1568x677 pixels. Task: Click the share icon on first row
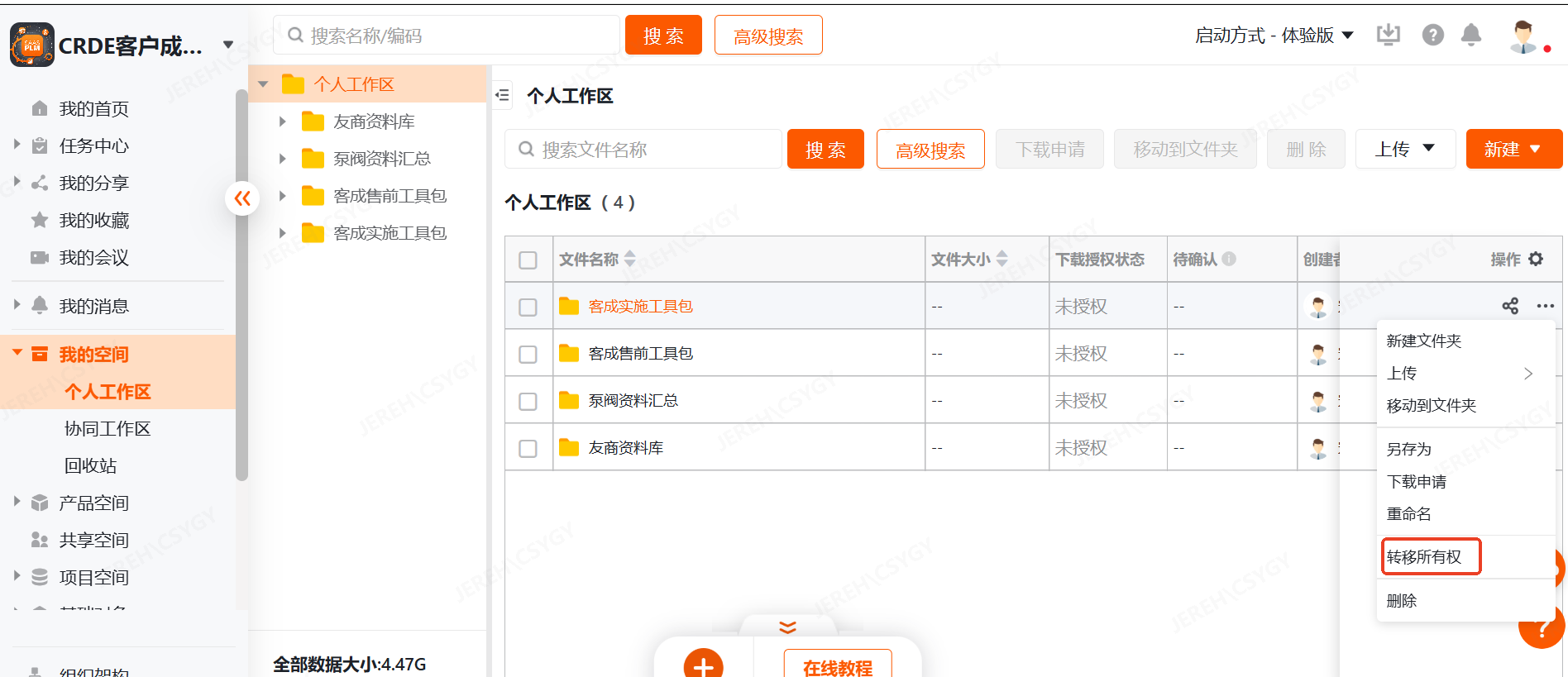1510,306
